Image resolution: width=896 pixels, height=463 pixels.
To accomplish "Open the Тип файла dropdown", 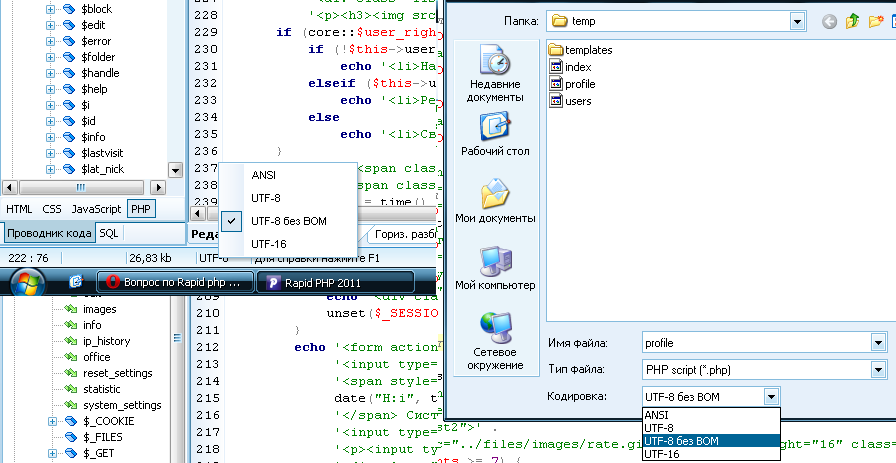I will [876, 370].
